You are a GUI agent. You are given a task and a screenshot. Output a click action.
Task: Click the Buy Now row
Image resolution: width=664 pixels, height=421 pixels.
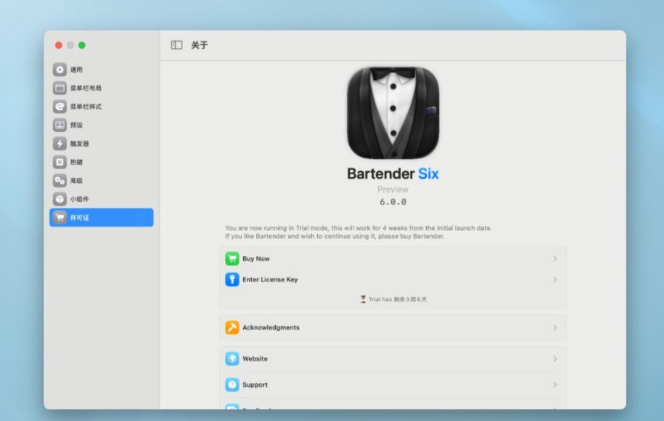393,258
